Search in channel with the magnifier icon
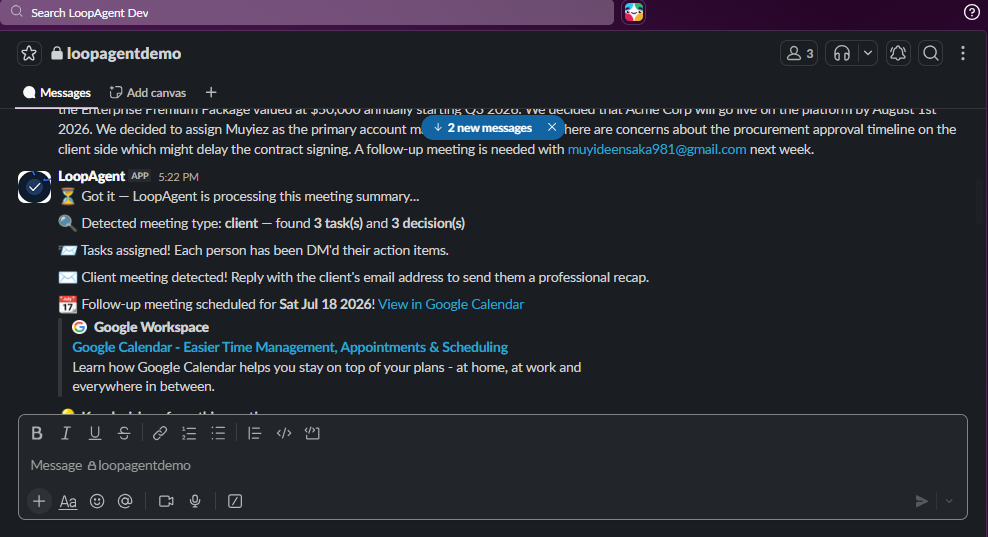Screen dimensions: 988x537 [x=931, y=54]
